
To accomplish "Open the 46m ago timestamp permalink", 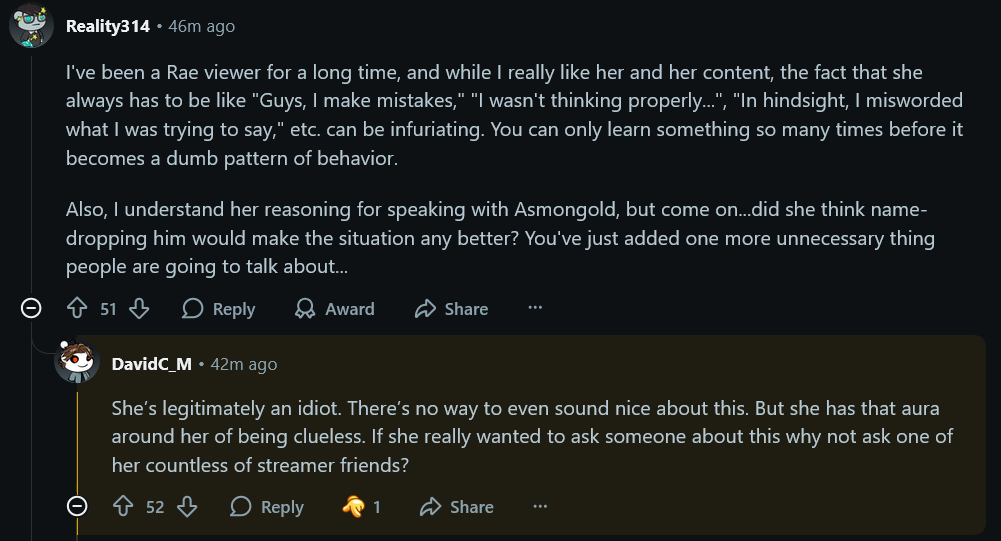I will 202,26.
